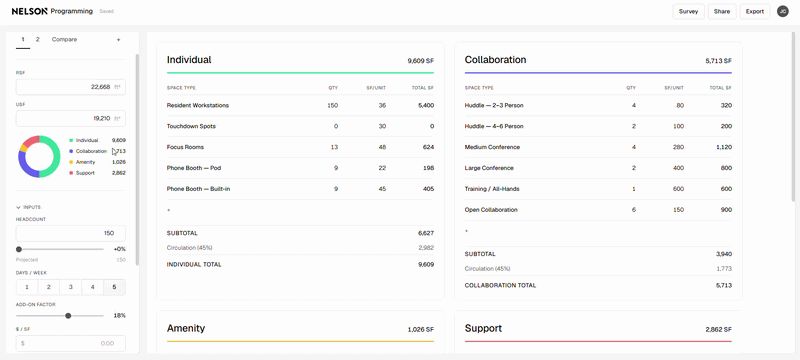This screenshot has width=800, height=360.
Task: Collapse the Inputs section chevron
Action: [18, 208]
